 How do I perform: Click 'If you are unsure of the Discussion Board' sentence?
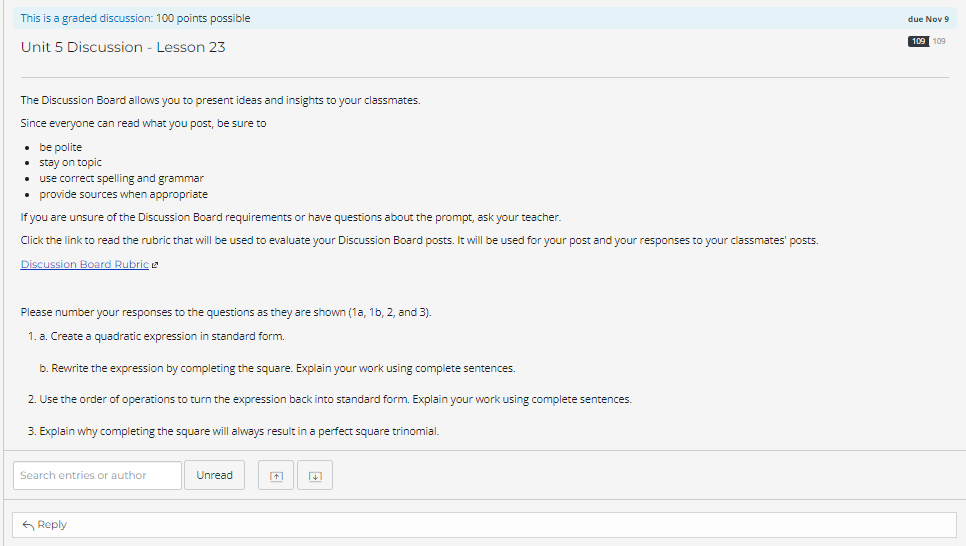click(x=291, y=218)
